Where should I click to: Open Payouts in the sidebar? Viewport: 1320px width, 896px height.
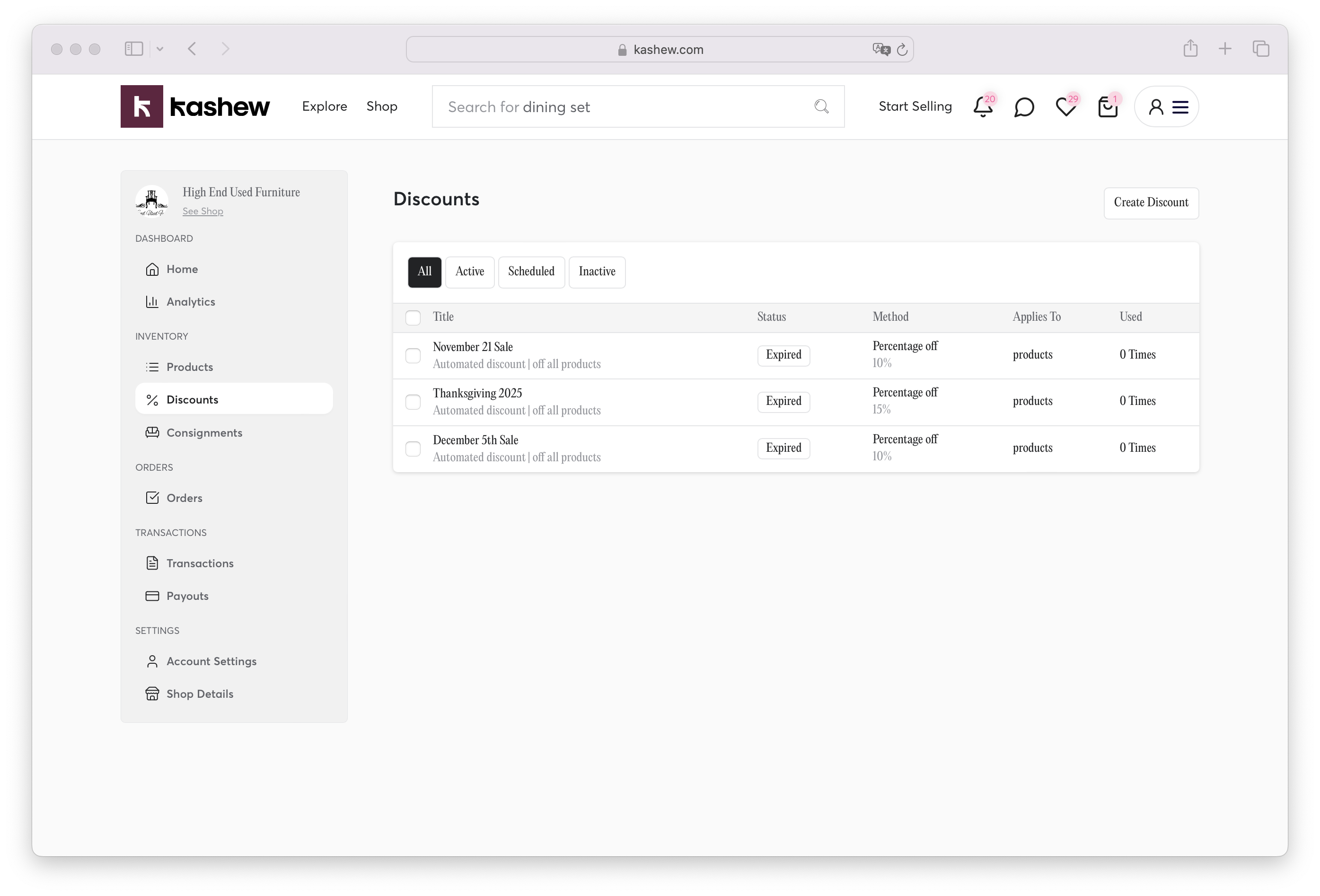coord(187,596)
